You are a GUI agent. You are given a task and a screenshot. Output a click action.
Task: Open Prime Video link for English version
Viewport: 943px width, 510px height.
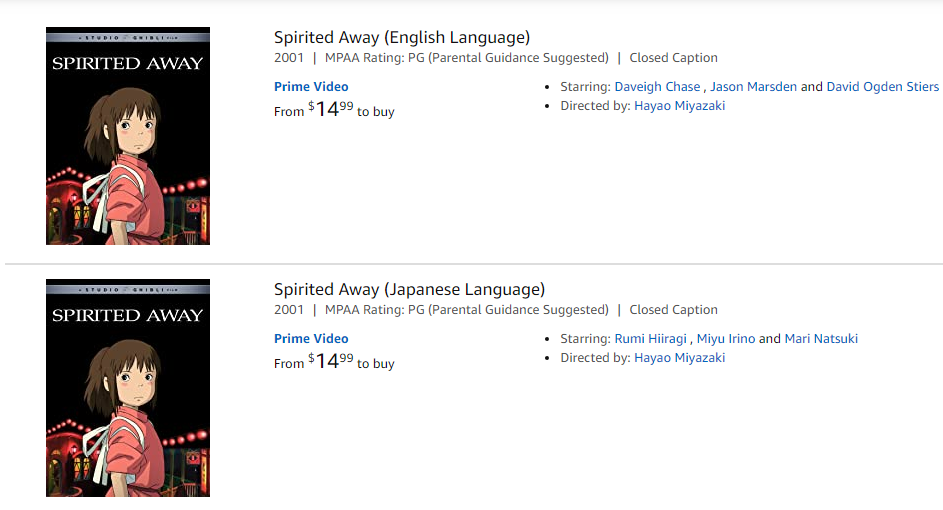point(311,87)
